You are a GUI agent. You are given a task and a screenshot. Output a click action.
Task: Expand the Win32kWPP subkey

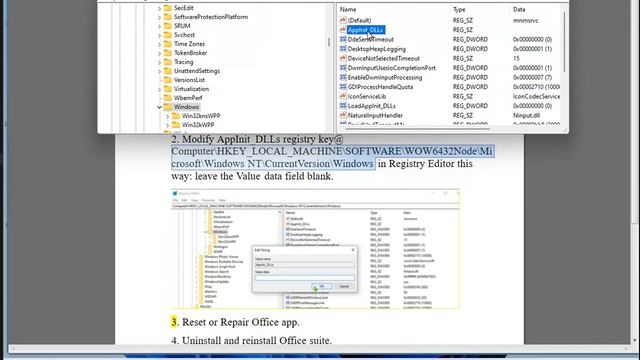click(x=168, y=125)
